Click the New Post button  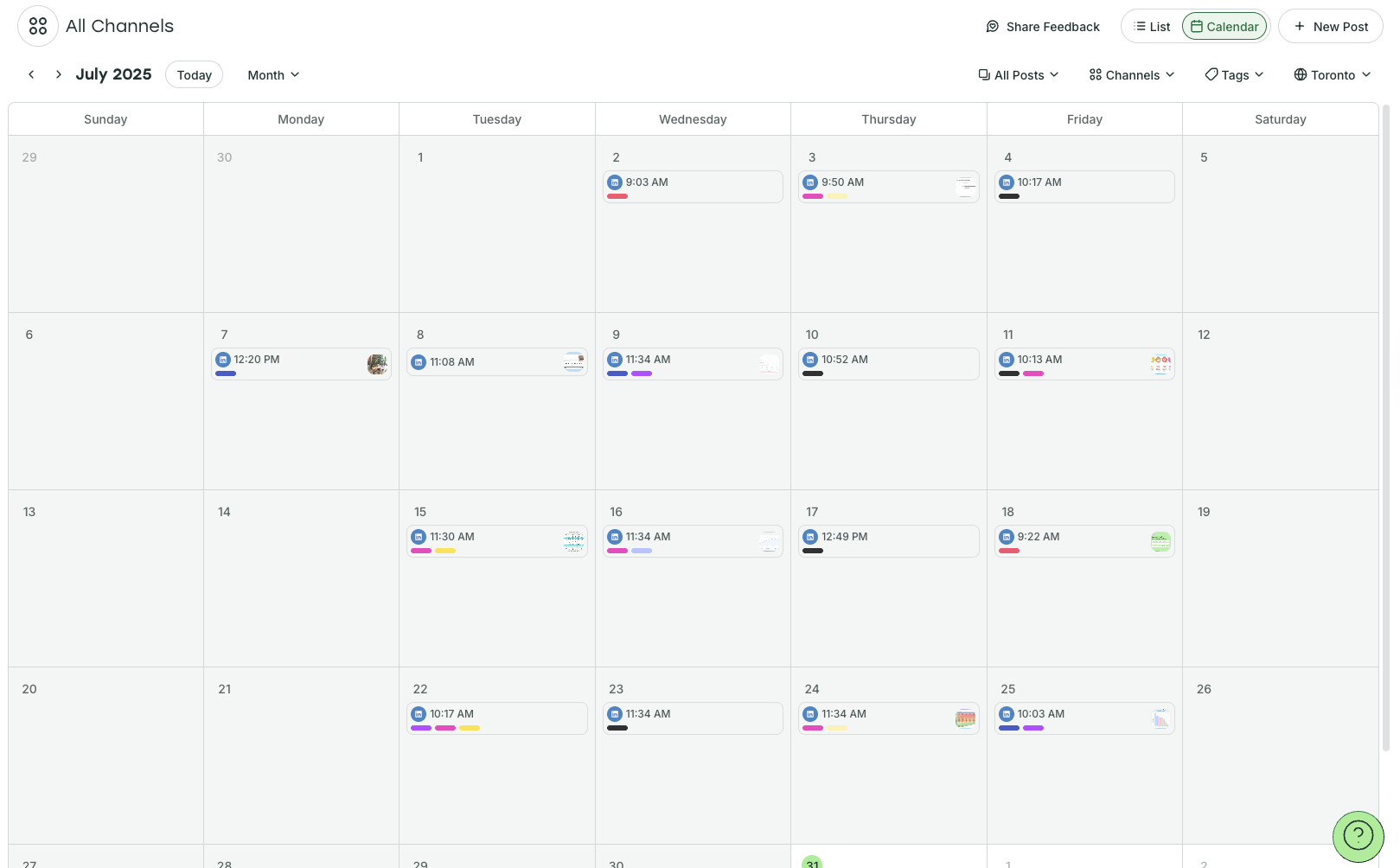[x=1331, y=26]
